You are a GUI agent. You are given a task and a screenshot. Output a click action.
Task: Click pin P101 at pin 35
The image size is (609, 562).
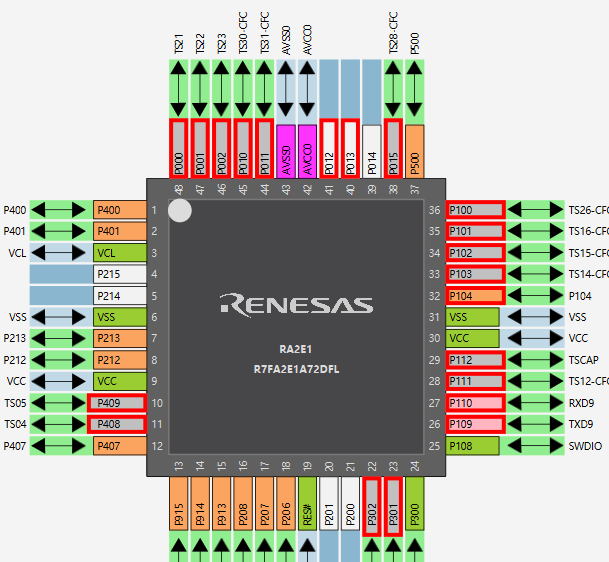coord(476,231)
